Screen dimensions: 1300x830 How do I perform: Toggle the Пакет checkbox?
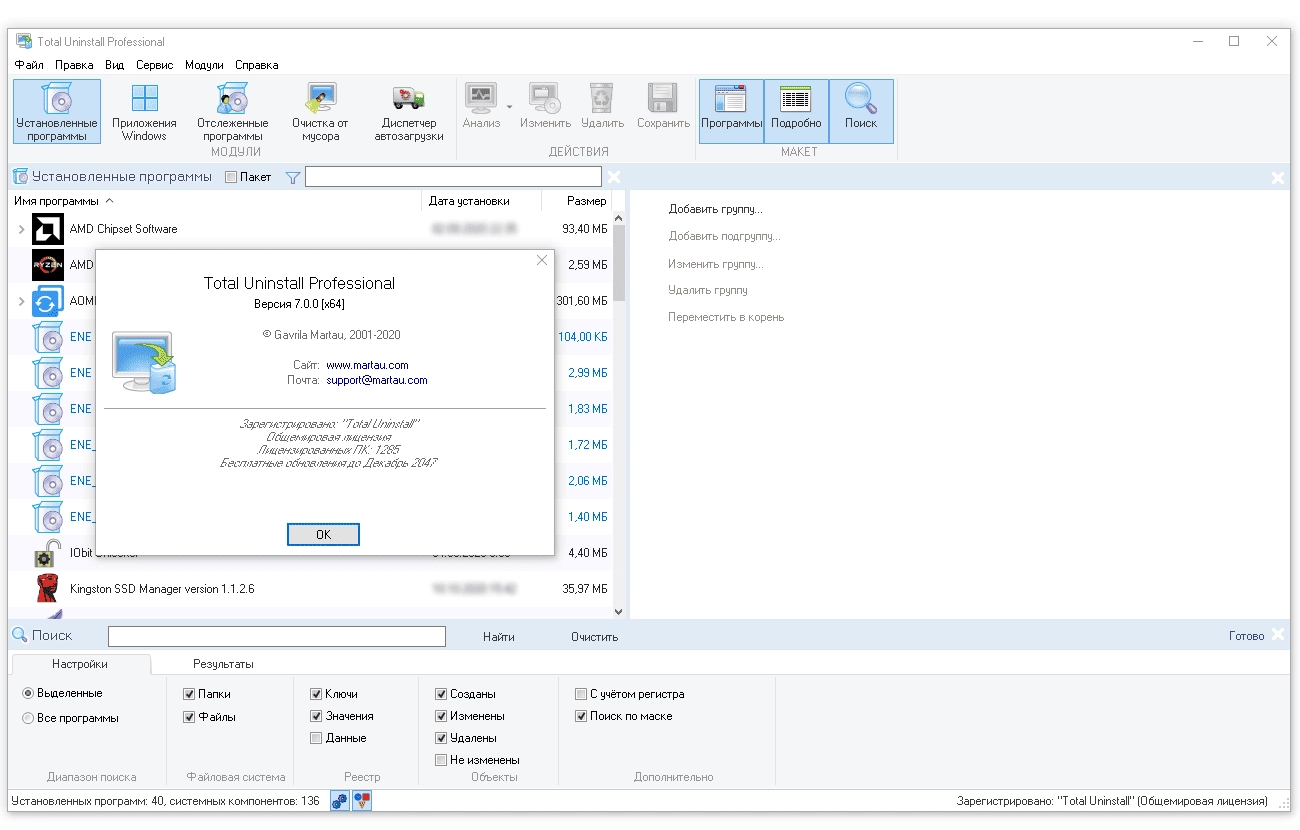pyautogui.click(x=231, y=178)
